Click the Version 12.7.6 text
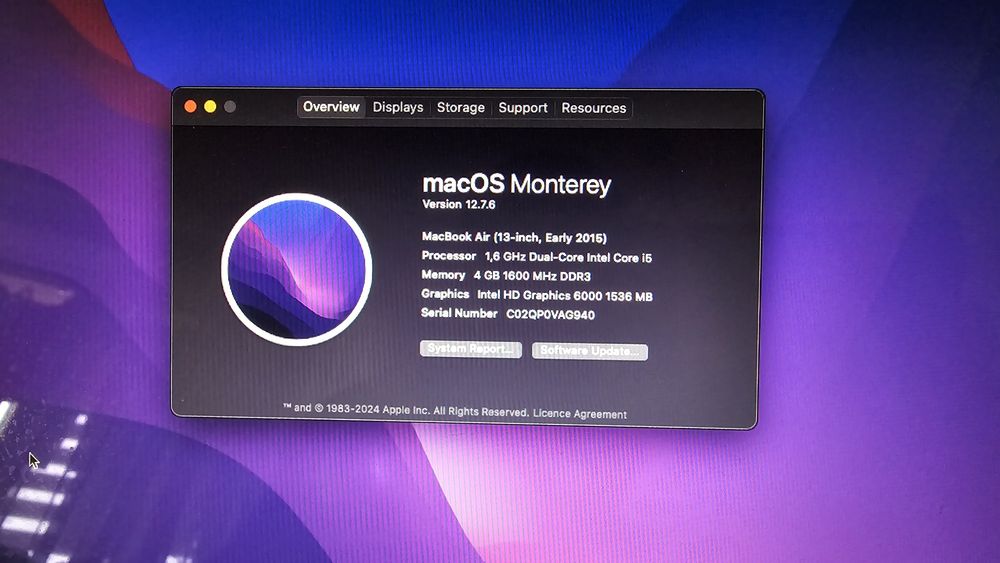 (459, 204)
